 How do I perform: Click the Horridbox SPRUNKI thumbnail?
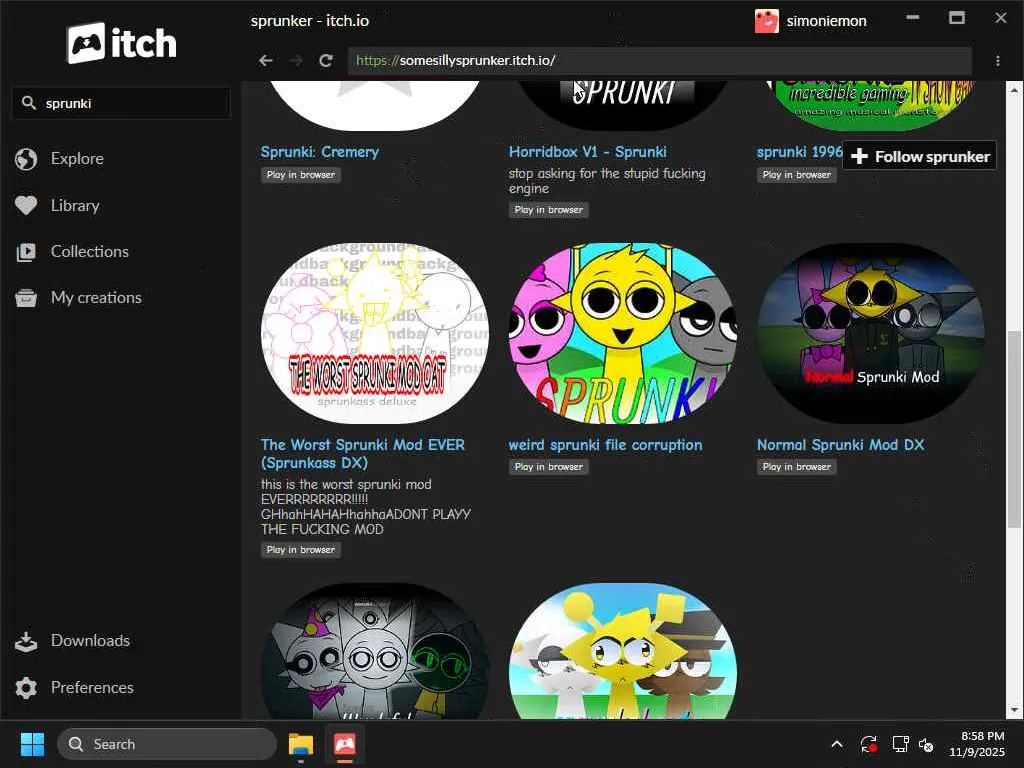tap(622, 104)
